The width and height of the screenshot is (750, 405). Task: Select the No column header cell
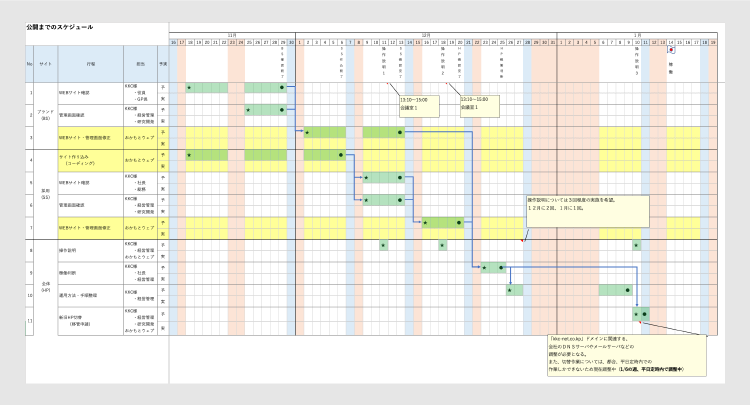(30, 63)
